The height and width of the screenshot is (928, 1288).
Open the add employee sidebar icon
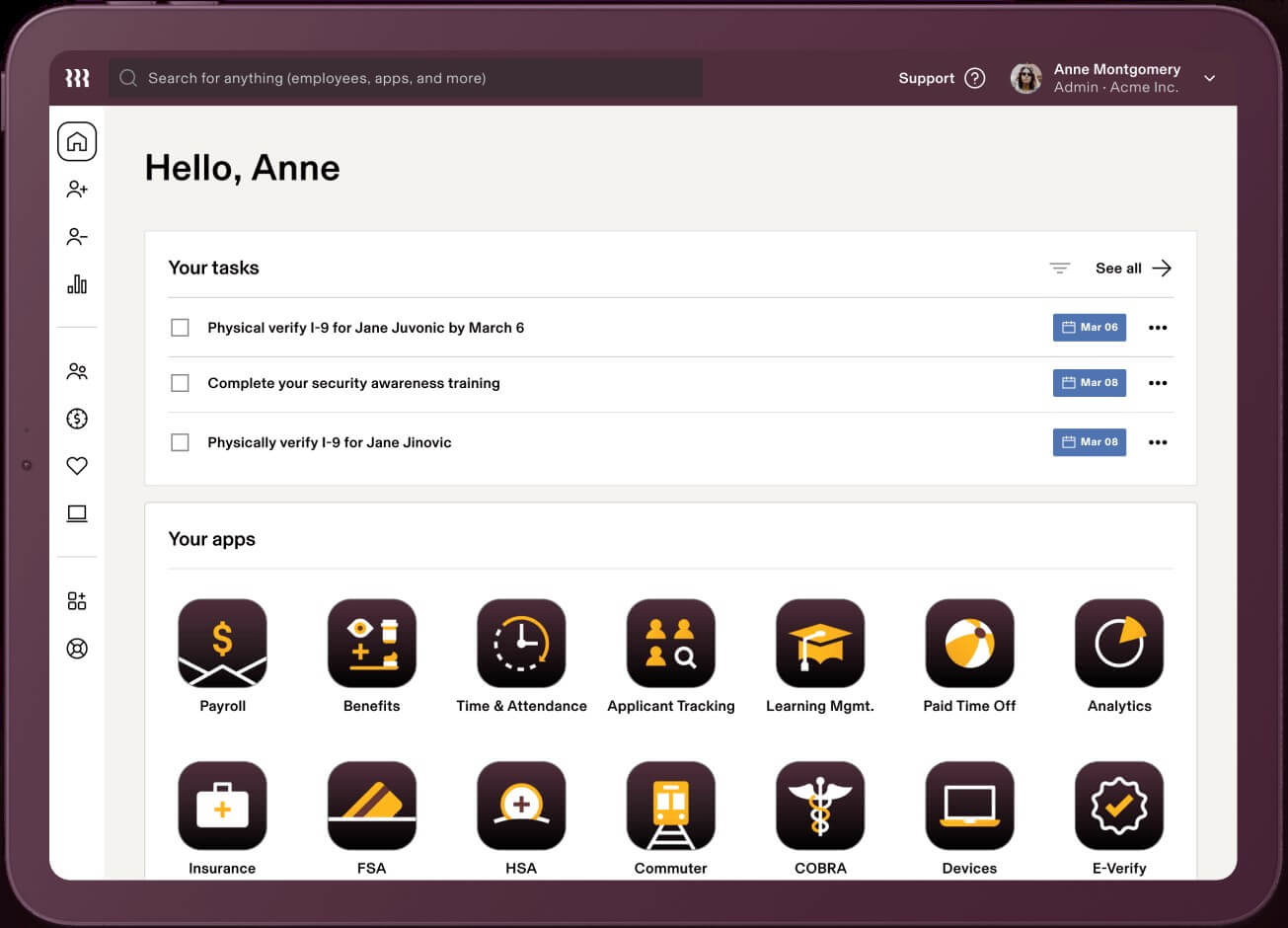[x=77, y=189]
